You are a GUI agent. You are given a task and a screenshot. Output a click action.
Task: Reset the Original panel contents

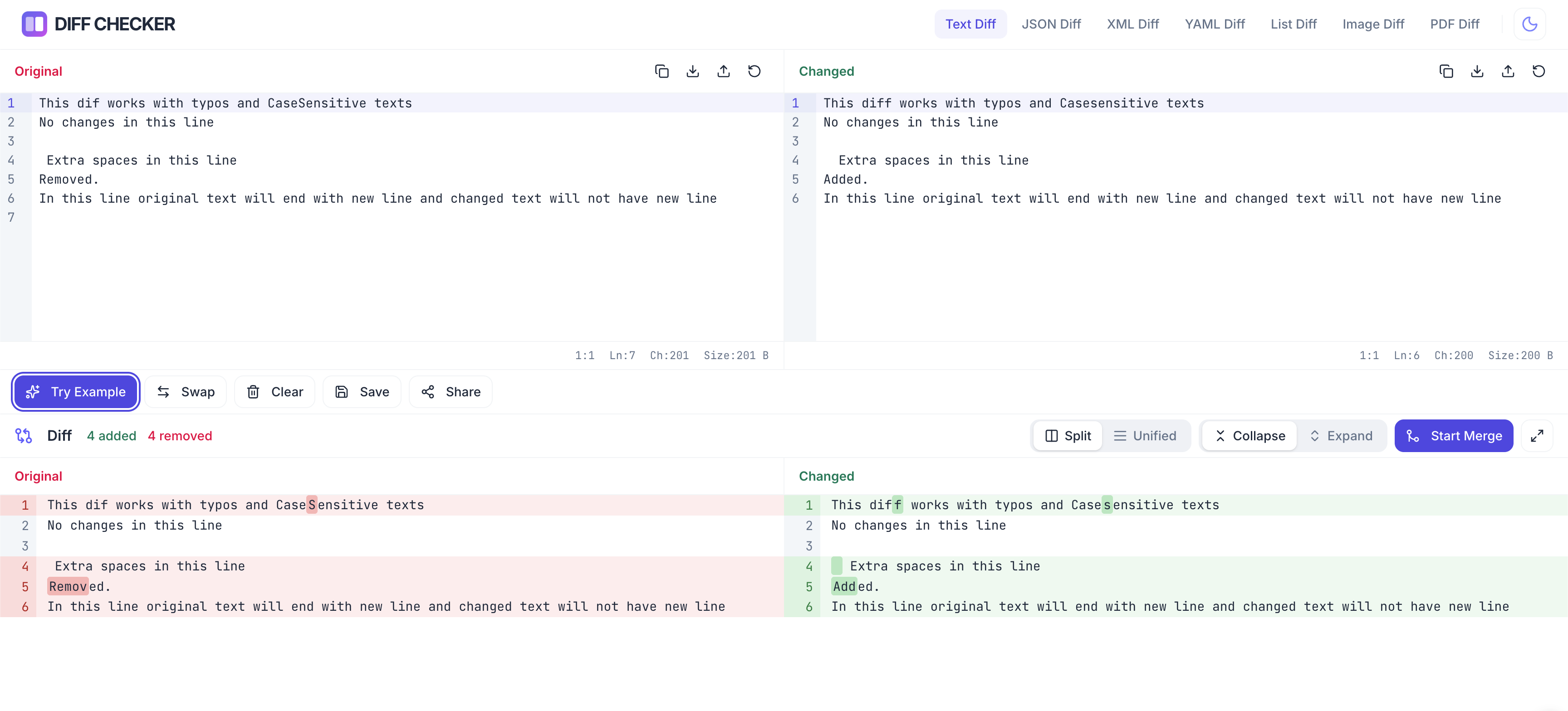(x=754, y=71)
